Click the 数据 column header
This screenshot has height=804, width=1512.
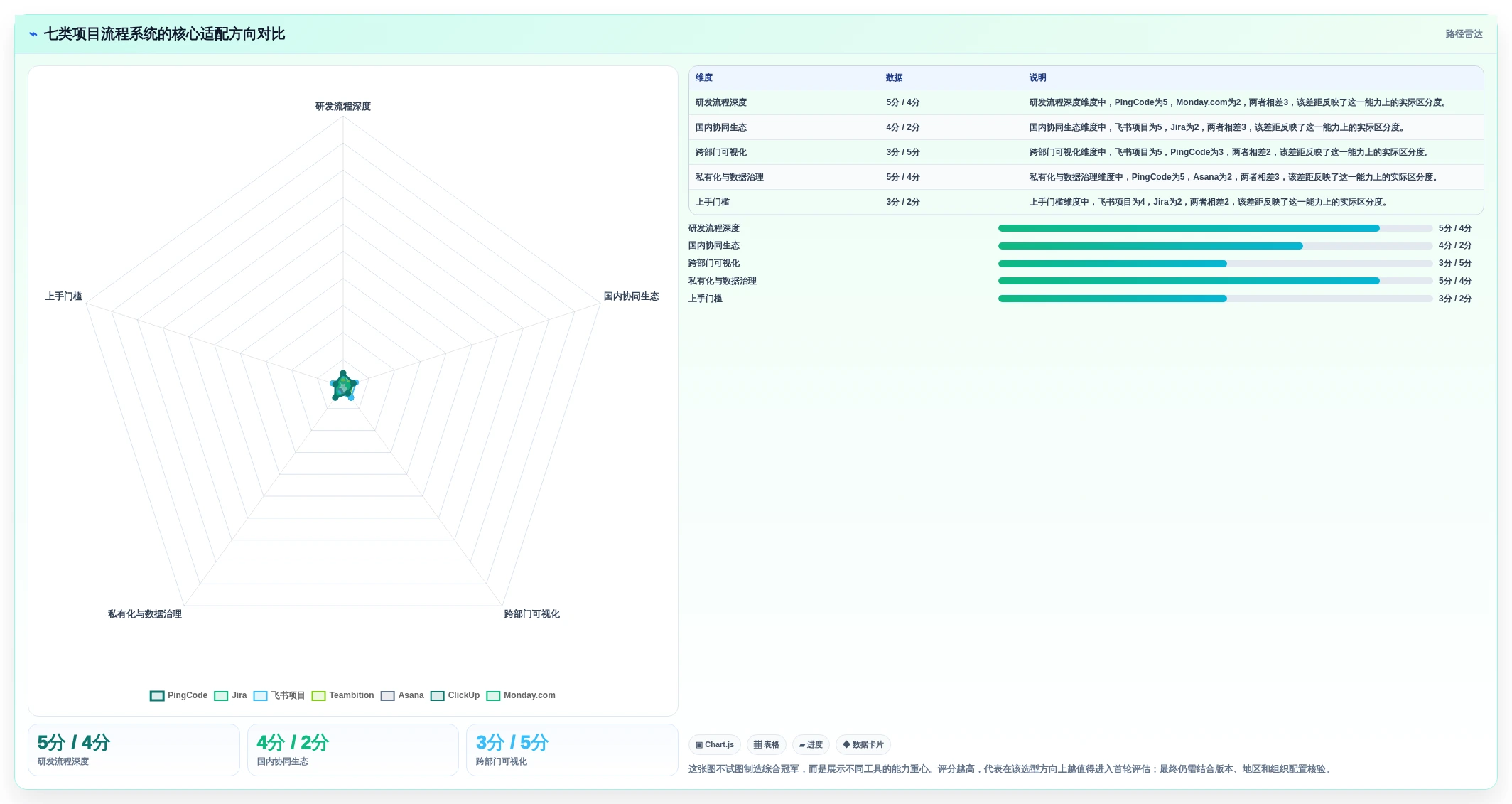[895, 77]
